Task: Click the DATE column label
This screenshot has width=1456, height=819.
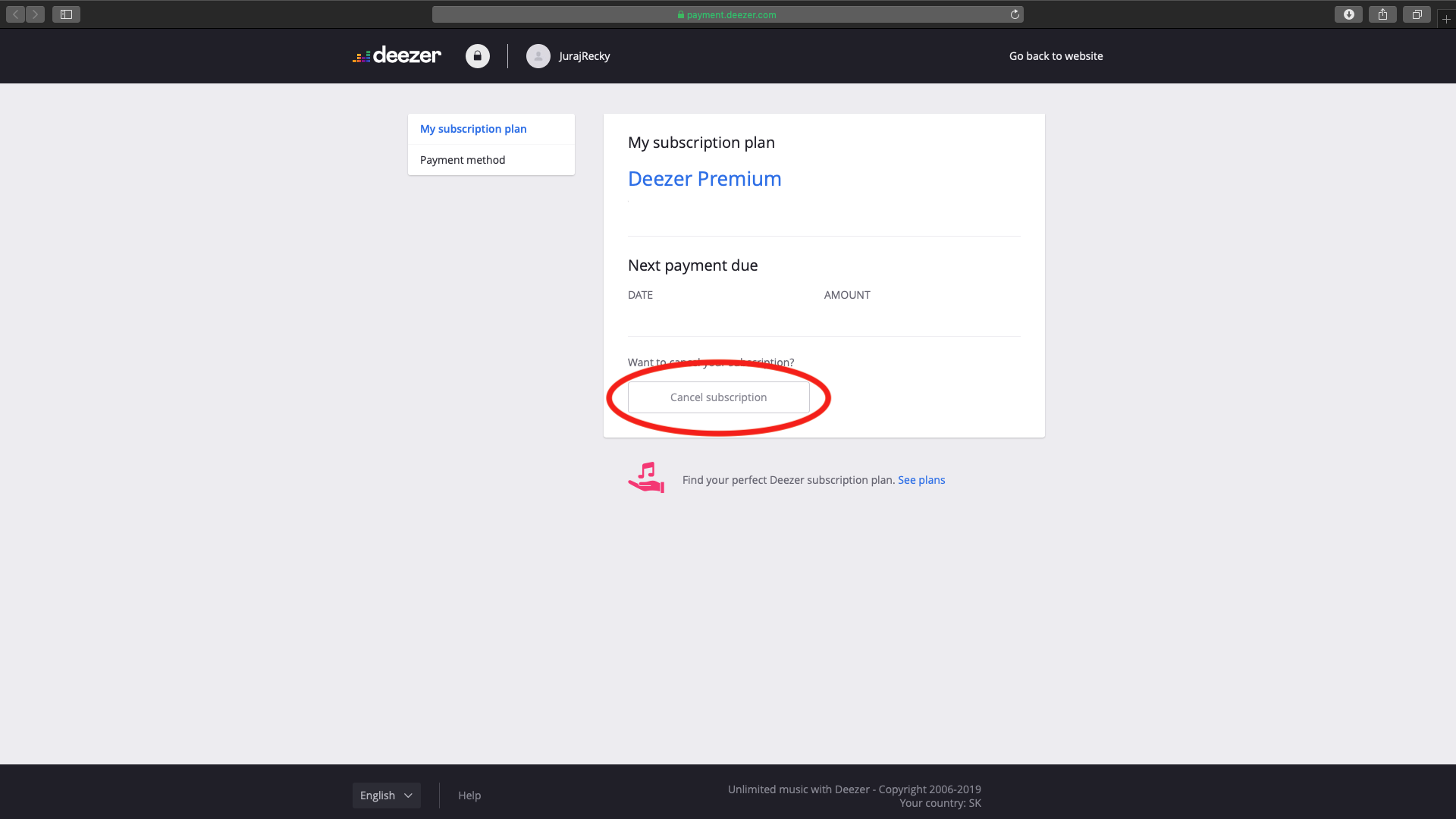Action: (x=640, y=295)
